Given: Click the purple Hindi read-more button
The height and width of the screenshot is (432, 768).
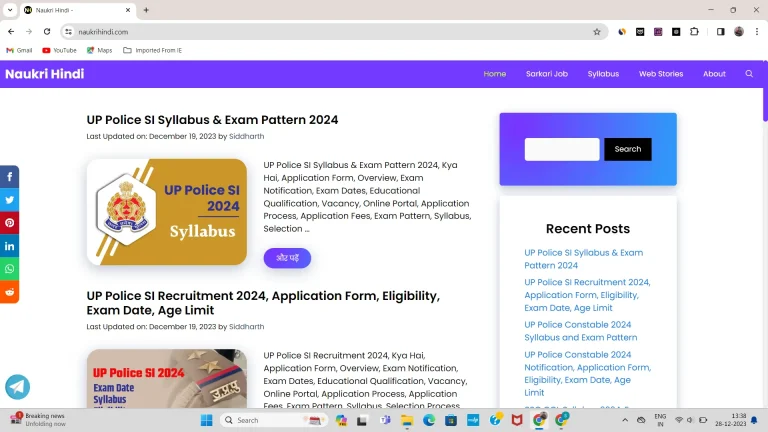Looking at the screenshot, I should click(287, 258).
